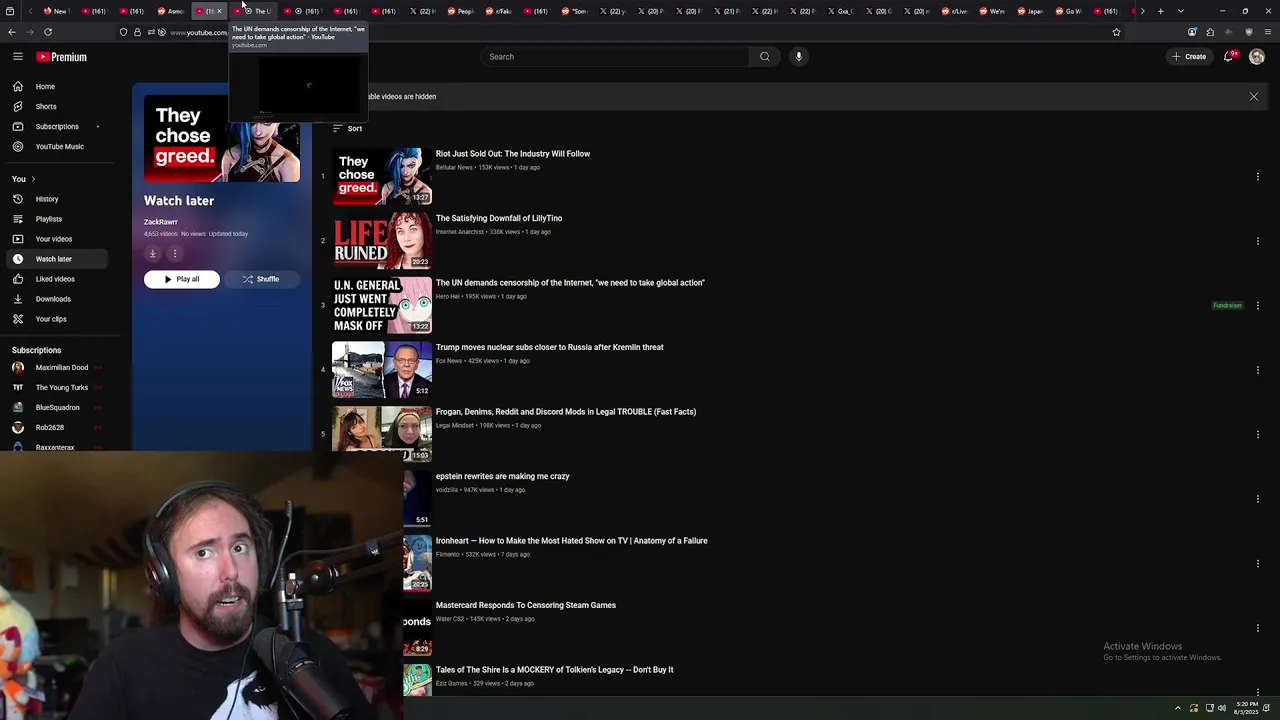
Task: Switch to the r/Live browser tab
Action: pyautogui.click(x=954, y=11)
